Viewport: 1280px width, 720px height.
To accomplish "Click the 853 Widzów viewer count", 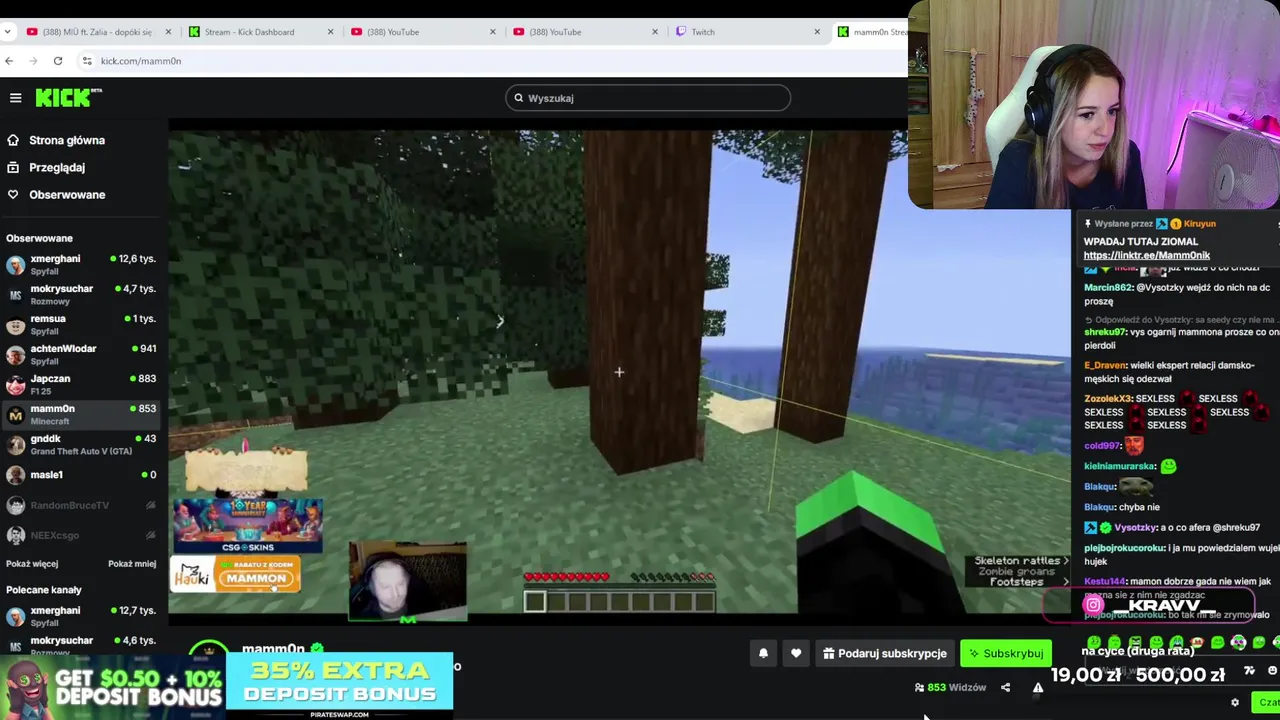I will [950, 687].
